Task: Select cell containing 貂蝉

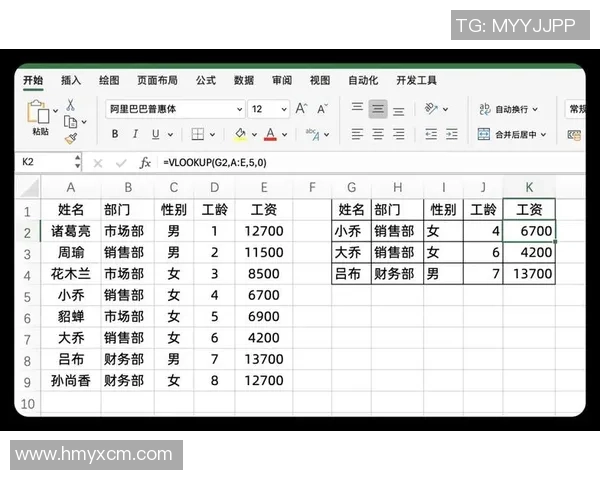Action: click(x=71, y=317)
